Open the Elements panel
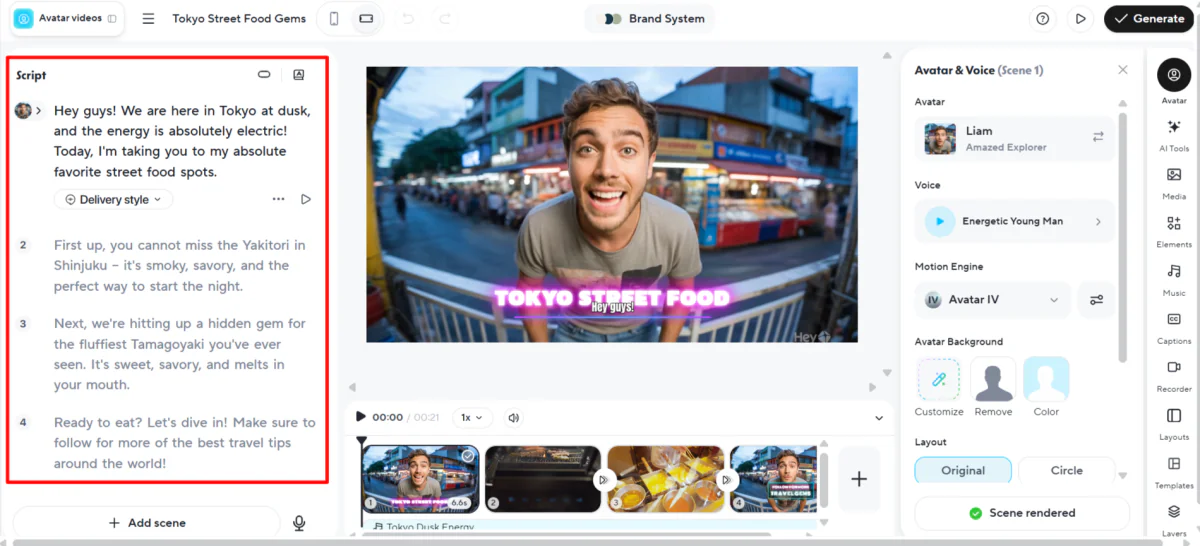1200x546 pixels. coord(1173,229)
